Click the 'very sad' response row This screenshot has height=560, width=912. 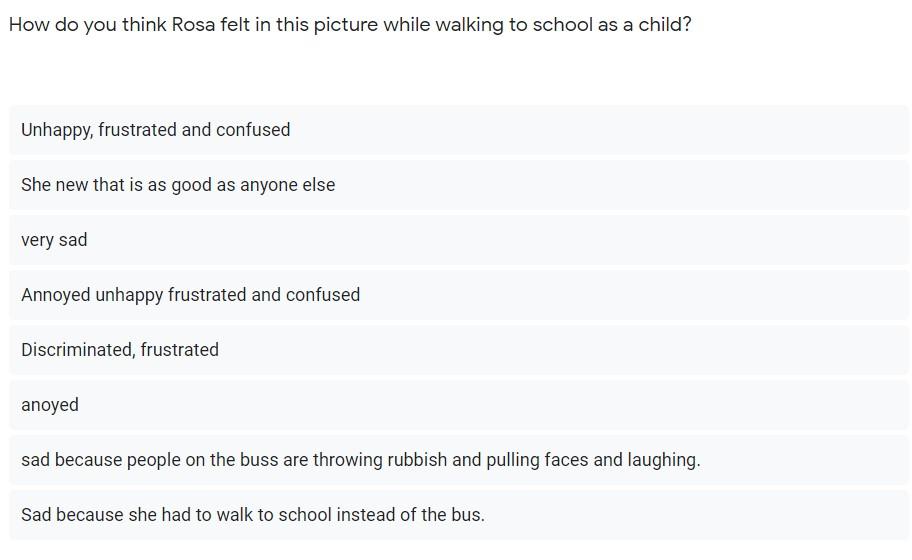459,240
